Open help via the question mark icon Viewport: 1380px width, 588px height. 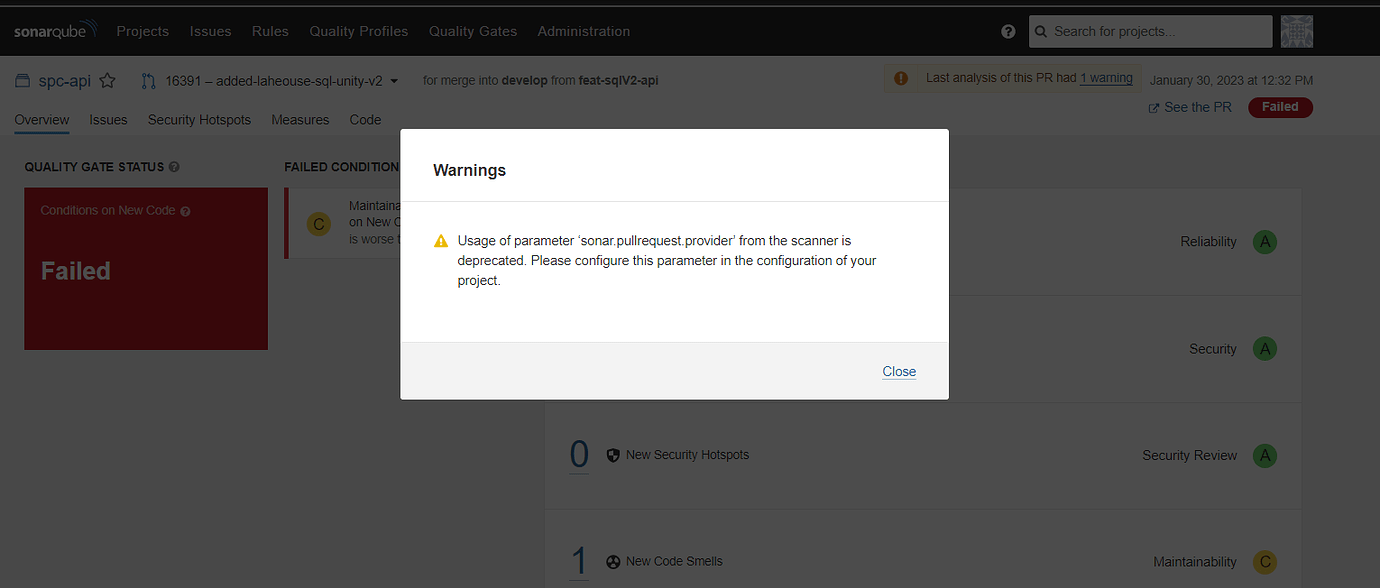pyautogui.click(x=1008, y=31)
